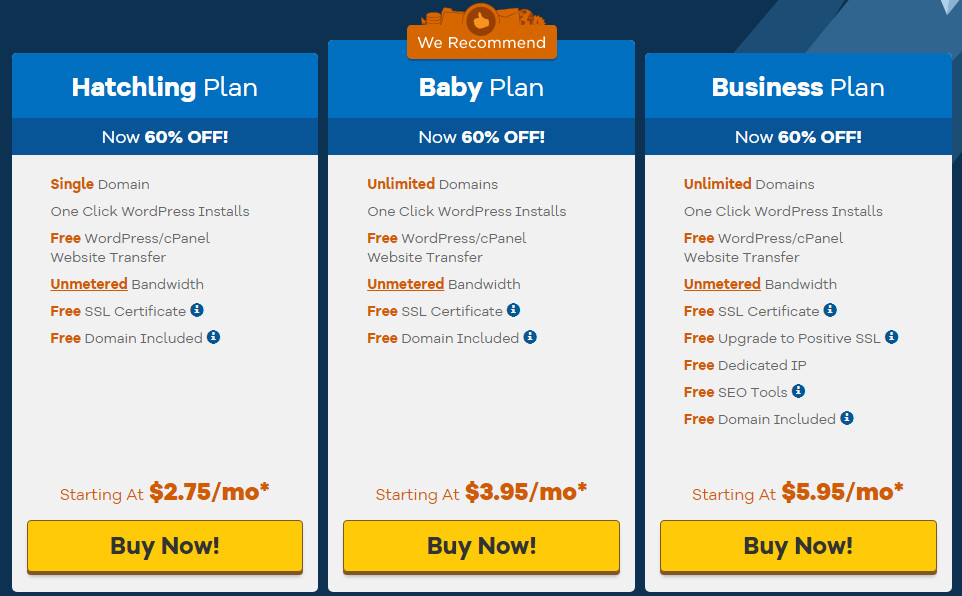The height and width of the screenshot is (596, 962).
Task: Buy the Baby Plan now
Action: (482, 546)
